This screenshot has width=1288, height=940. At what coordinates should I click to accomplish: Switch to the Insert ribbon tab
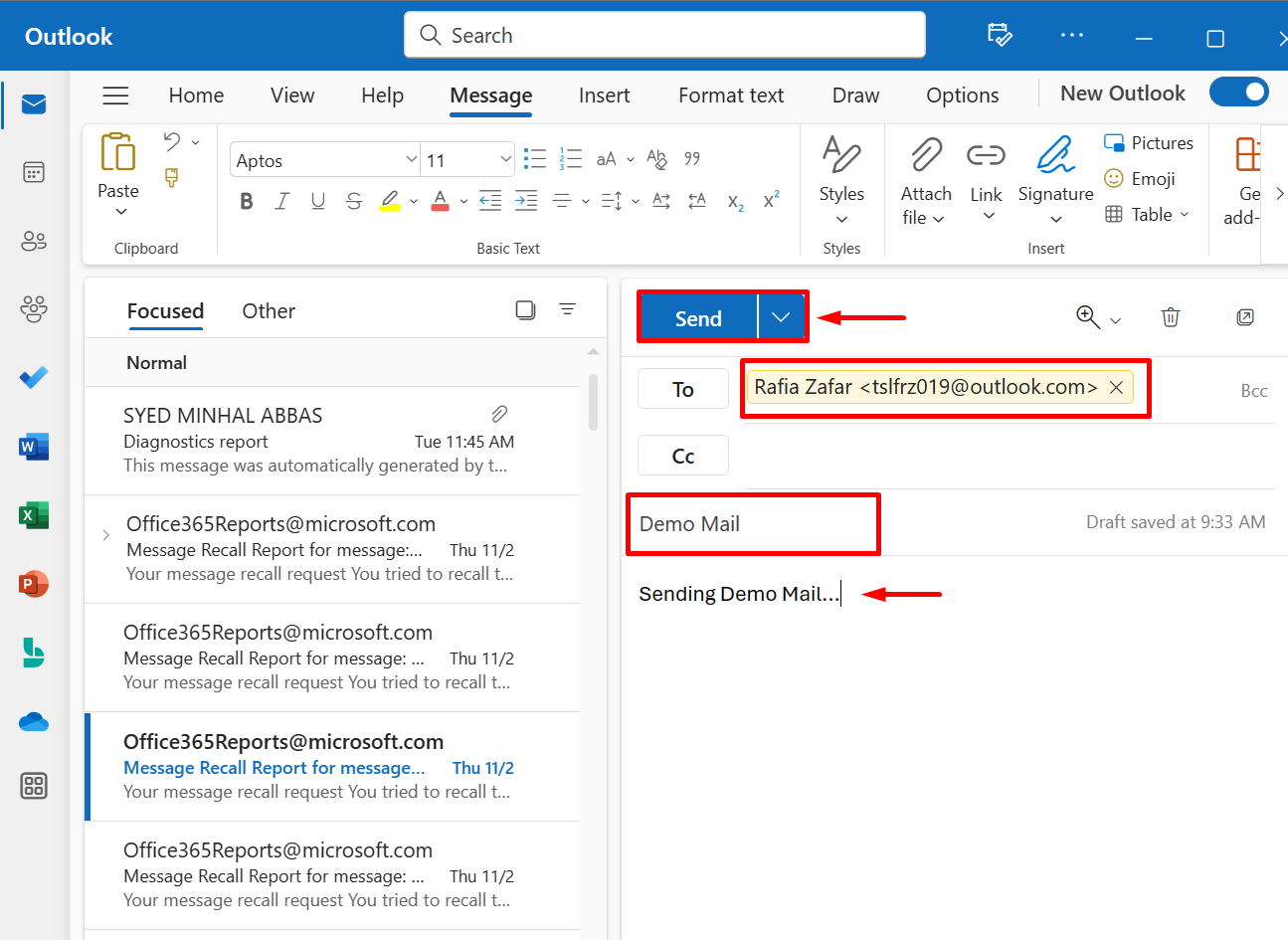pyautogui.click(x=604, y=95)
